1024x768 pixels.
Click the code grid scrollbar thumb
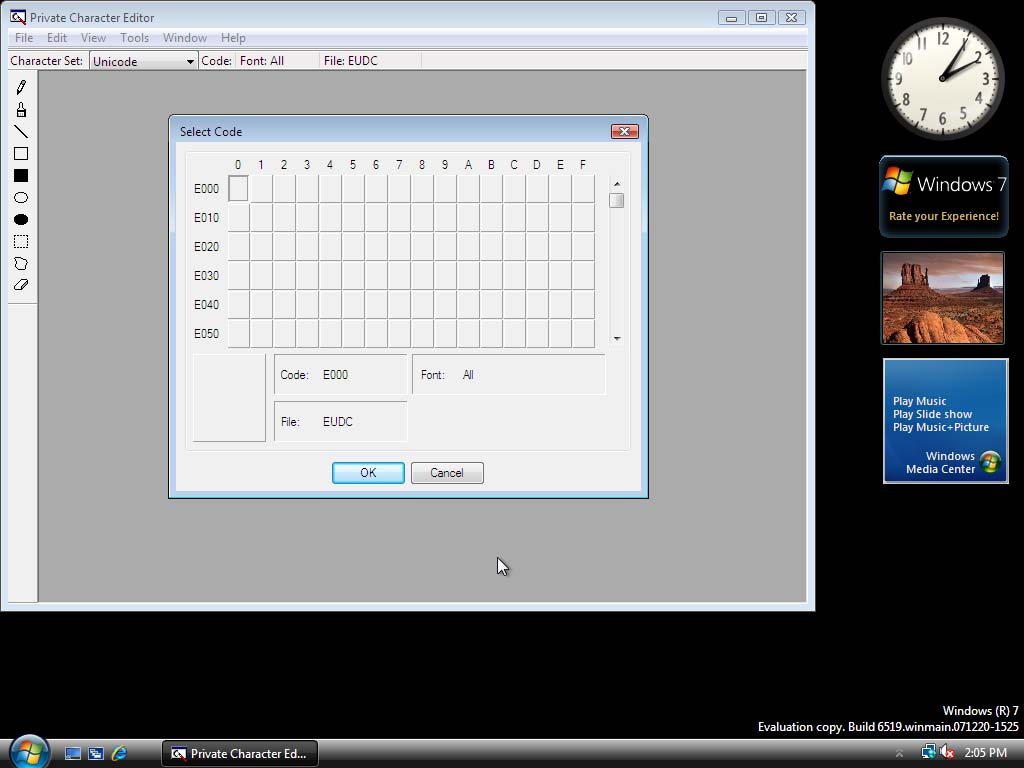616,200
